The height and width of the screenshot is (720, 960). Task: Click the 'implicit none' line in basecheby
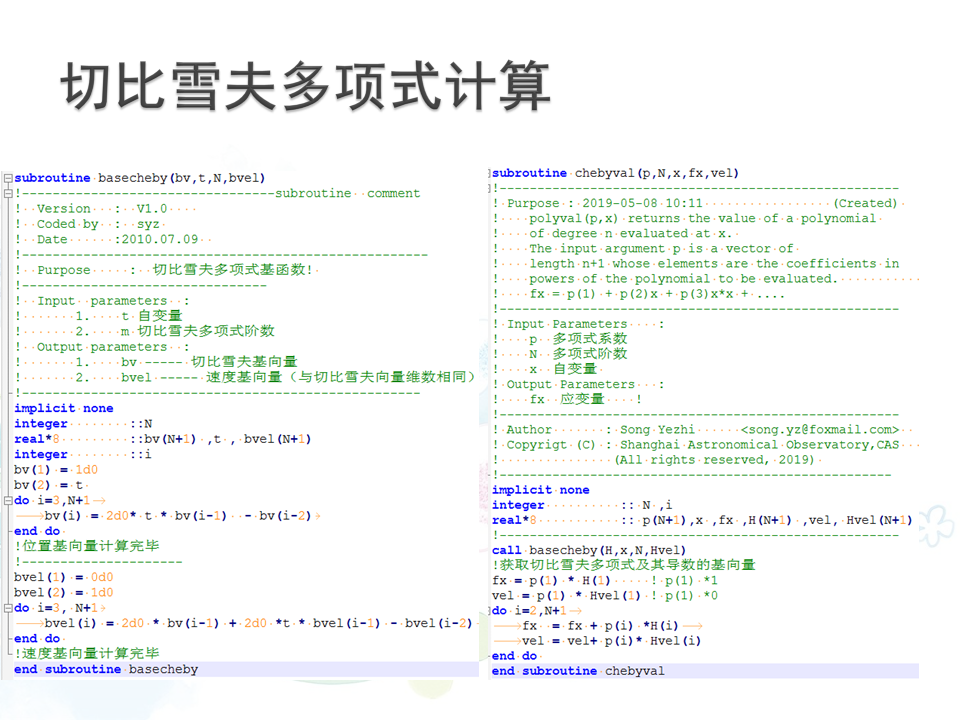64,408
